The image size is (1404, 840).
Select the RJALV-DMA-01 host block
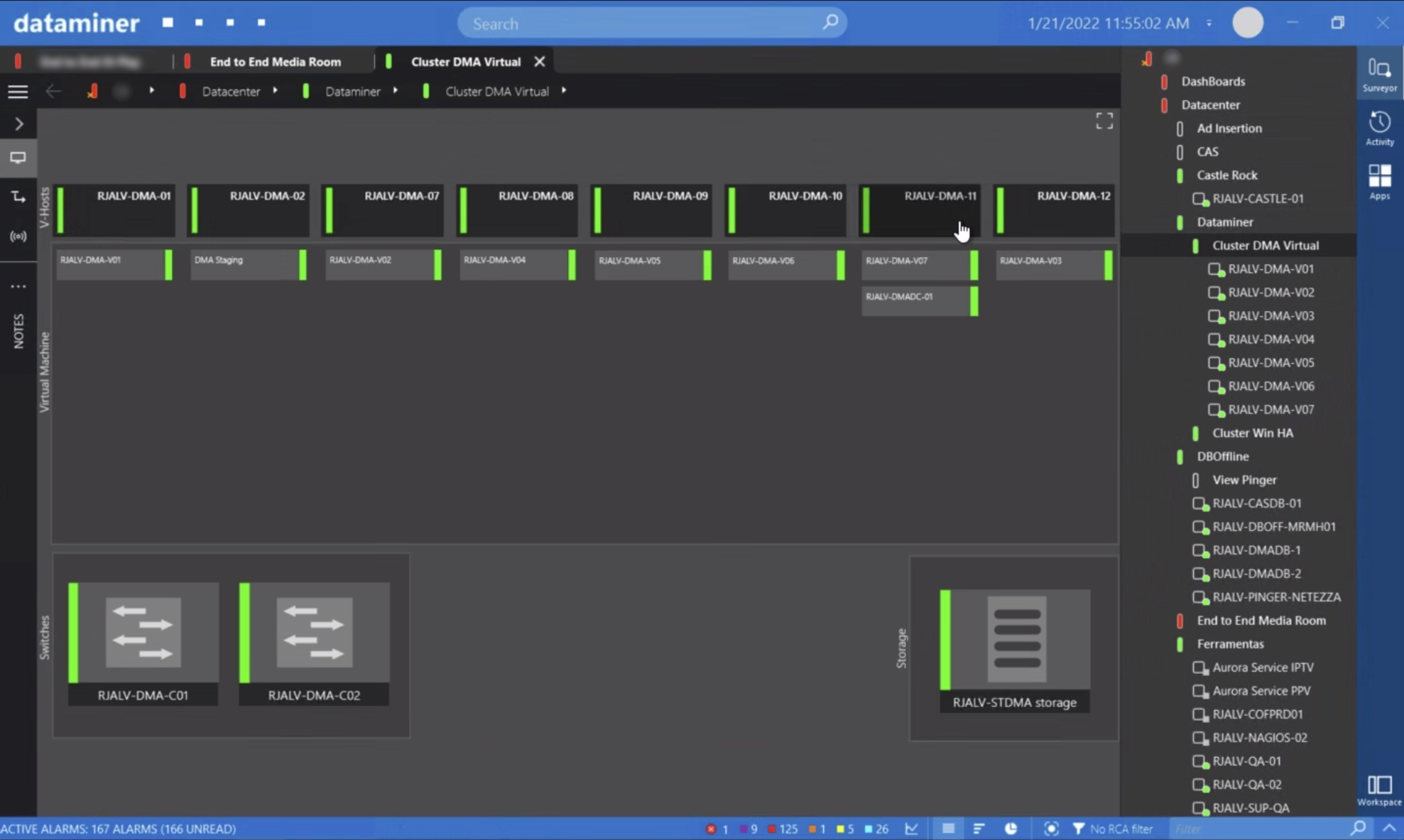tap(114, 210)
